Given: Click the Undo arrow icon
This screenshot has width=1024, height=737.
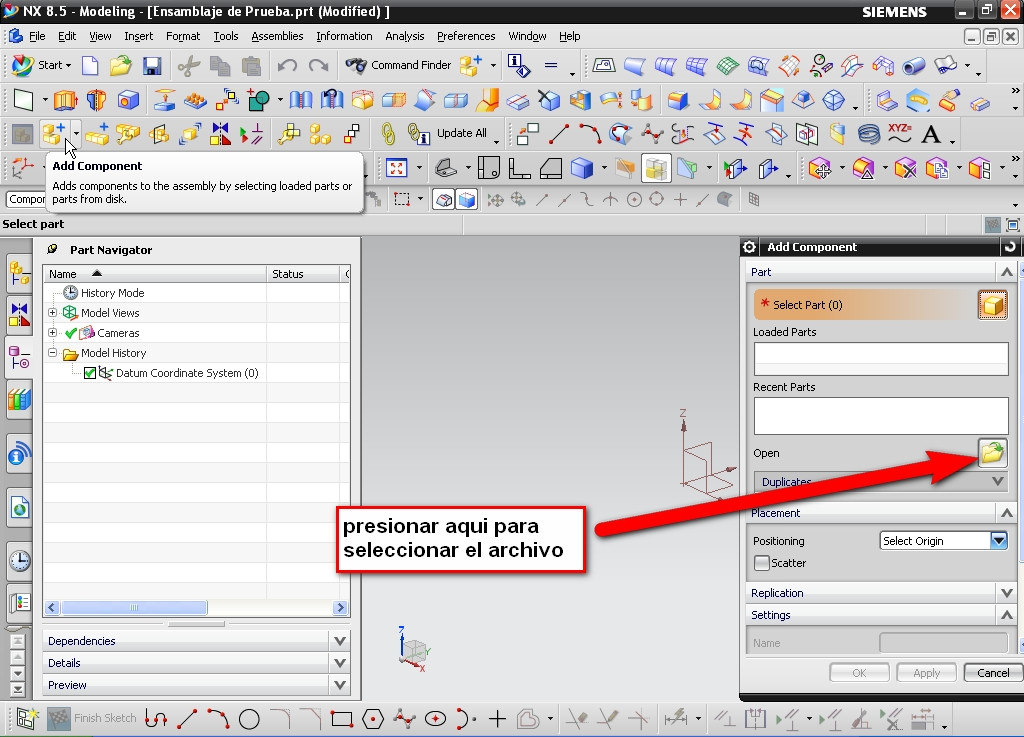Looking at the screenshot, I should pyautogui.click(x=287, y=66).
